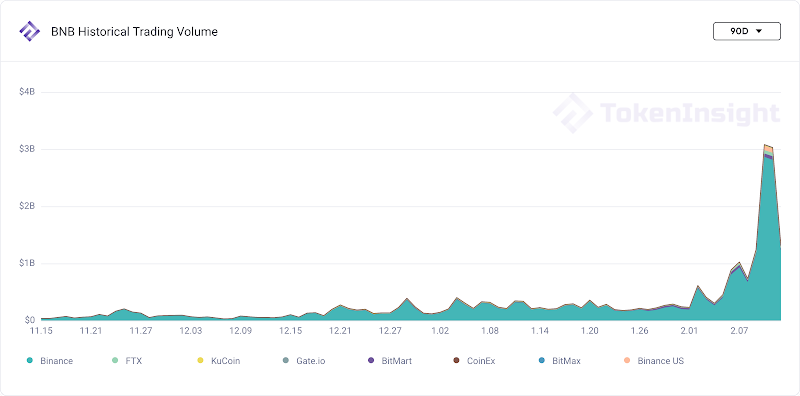800x396 pixels.
Task: Click the 1.20 date label
Action: click(x=590, y=331)
